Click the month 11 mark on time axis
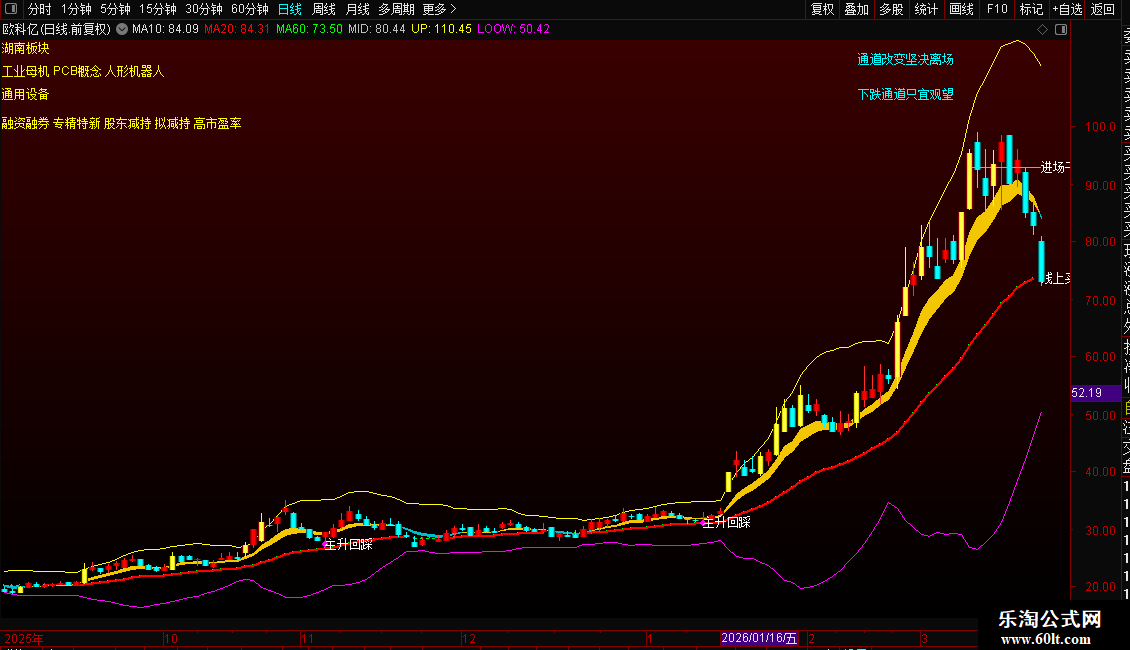The image size is (1130, 650). click(x=308, y=638)
